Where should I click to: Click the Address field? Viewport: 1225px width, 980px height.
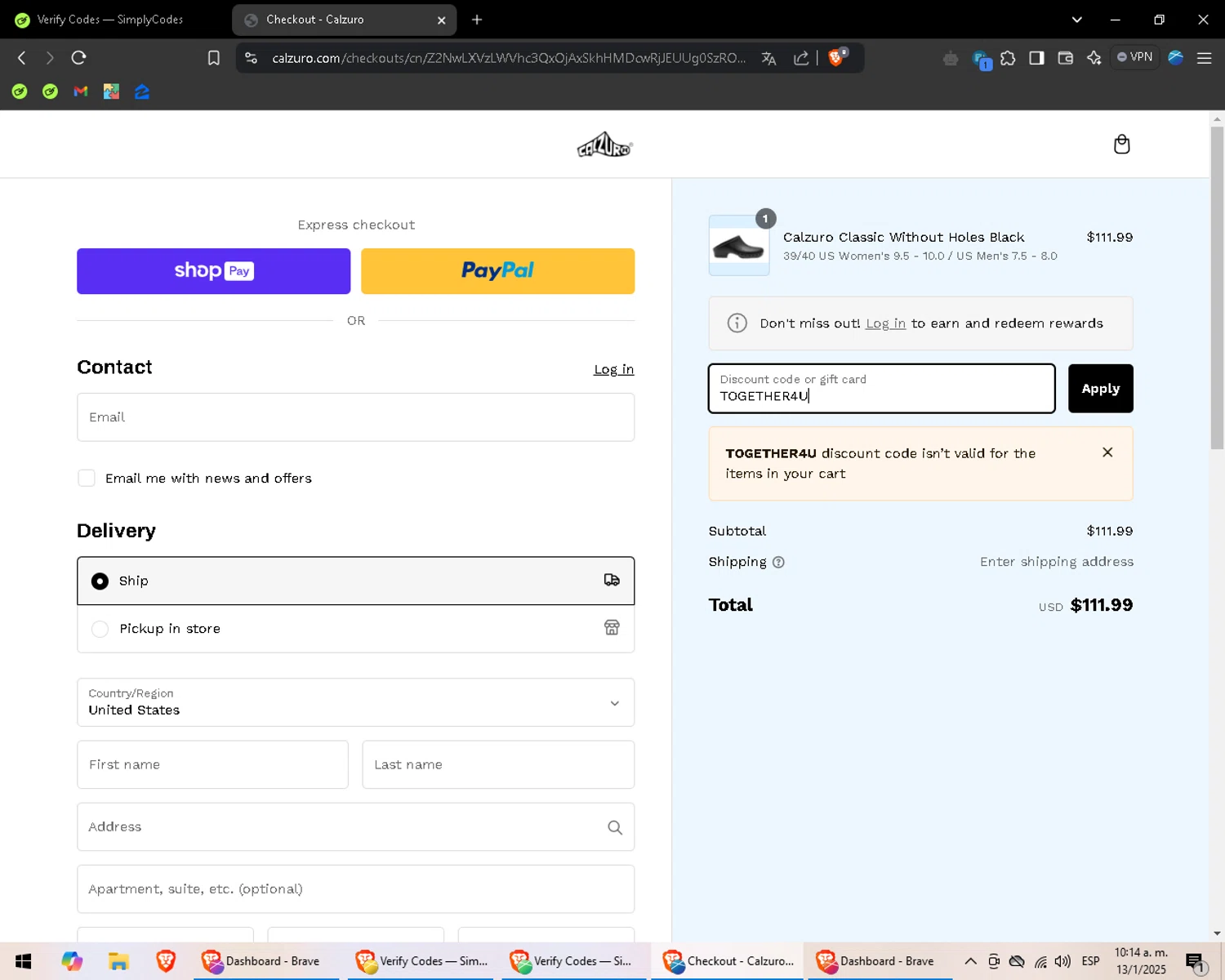tap(355, 827)
